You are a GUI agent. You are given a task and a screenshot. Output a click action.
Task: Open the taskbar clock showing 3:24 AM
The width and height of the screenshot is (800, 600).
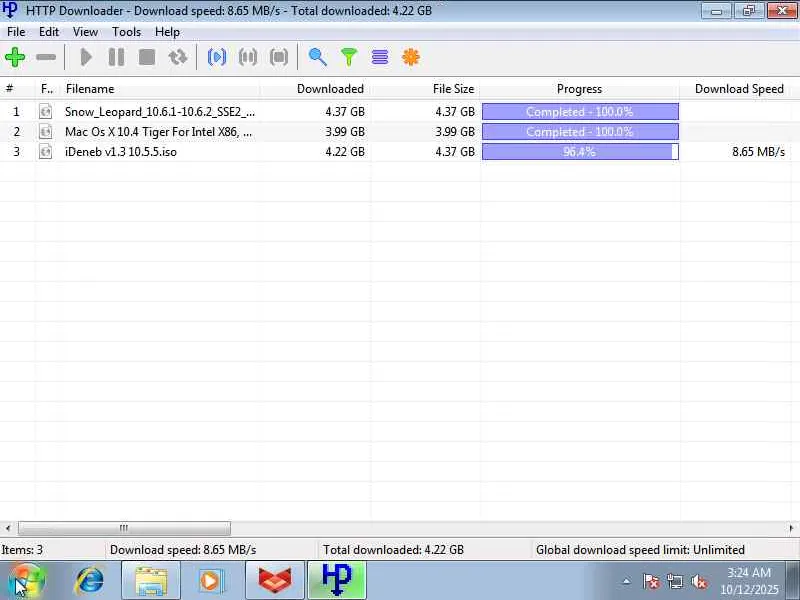pyautogui.click(x=749, y=581)
